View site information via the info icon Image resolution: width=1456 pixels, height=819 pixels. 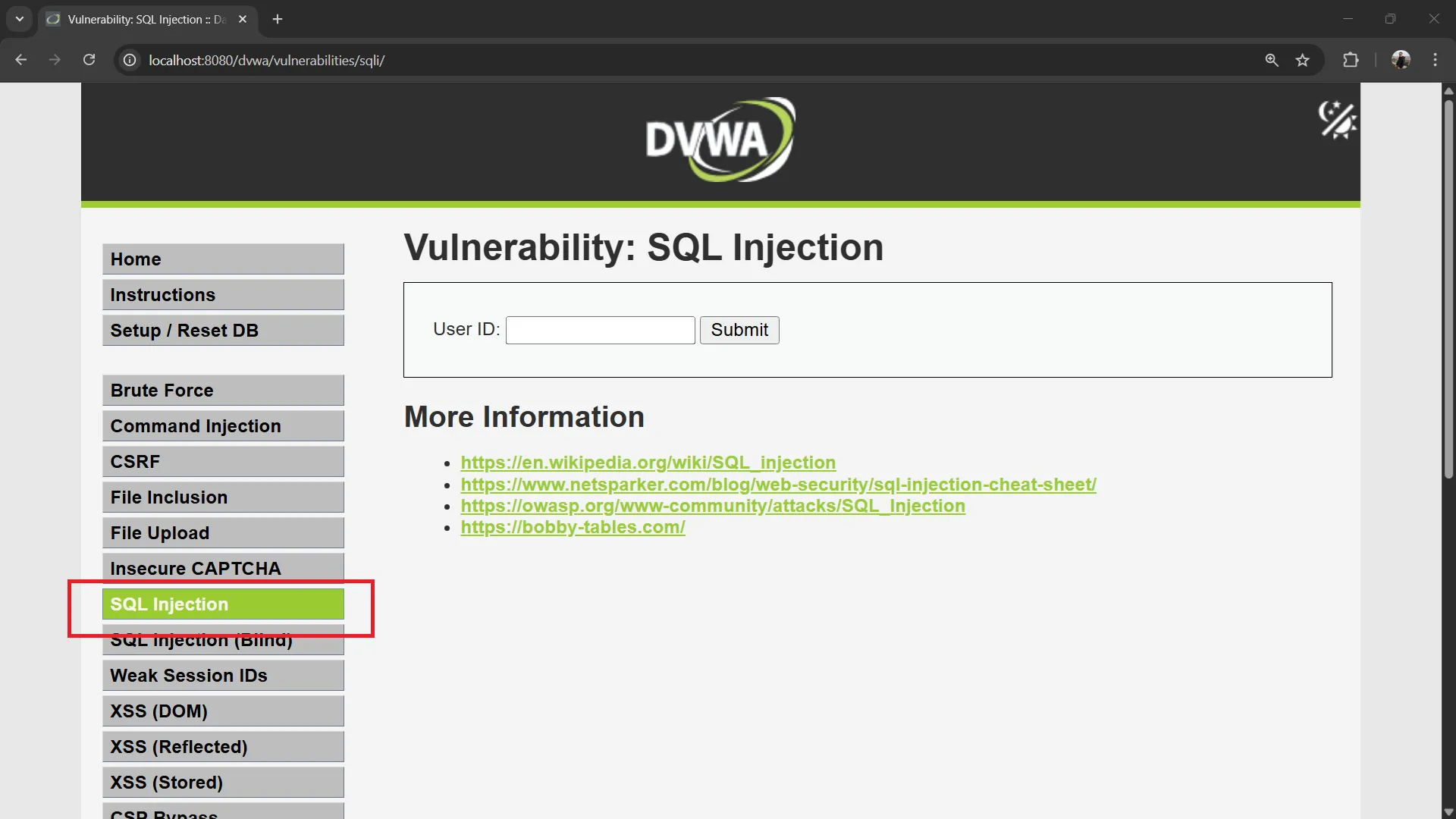pos(129,60)
